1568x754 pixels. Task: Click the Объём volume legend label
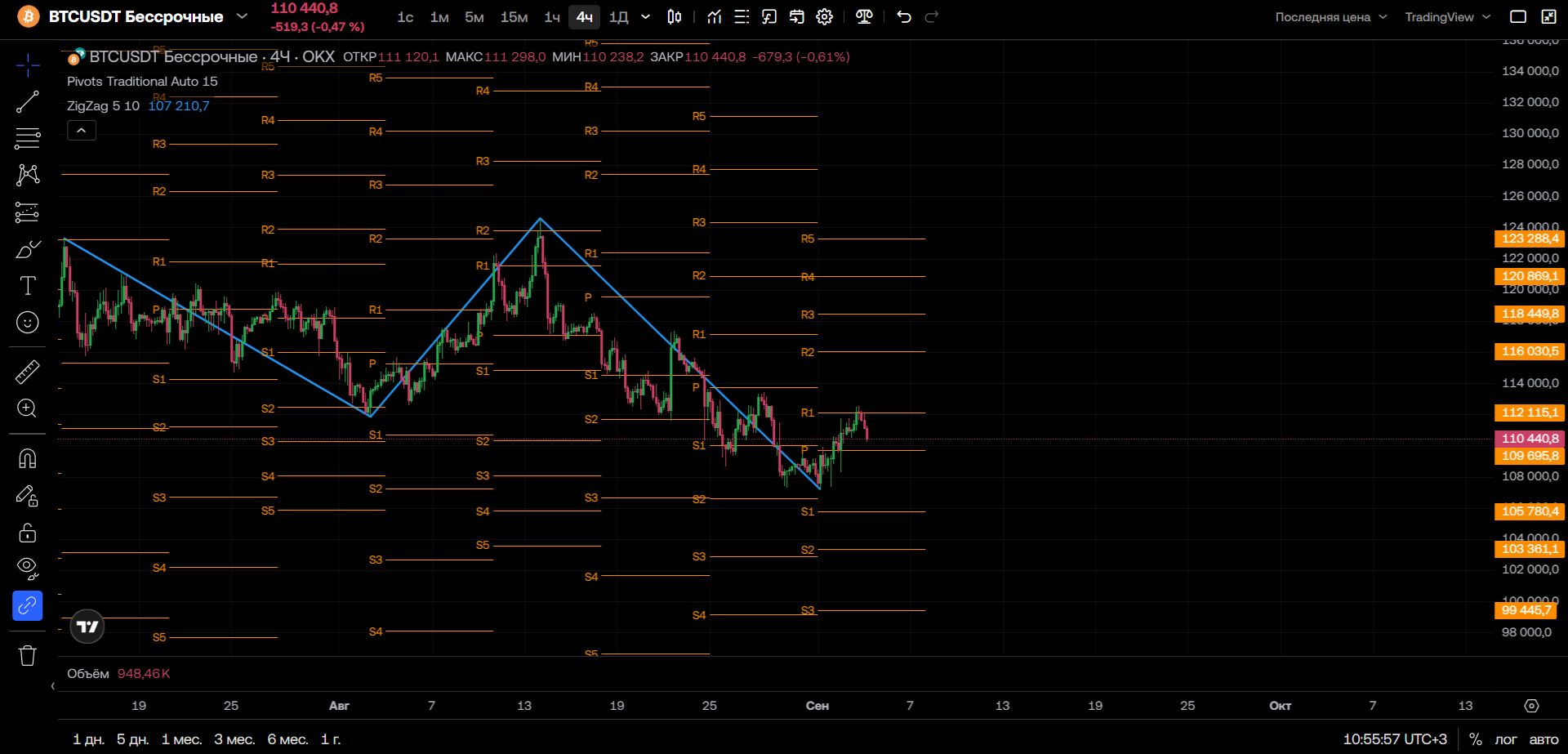click(88, 674)
